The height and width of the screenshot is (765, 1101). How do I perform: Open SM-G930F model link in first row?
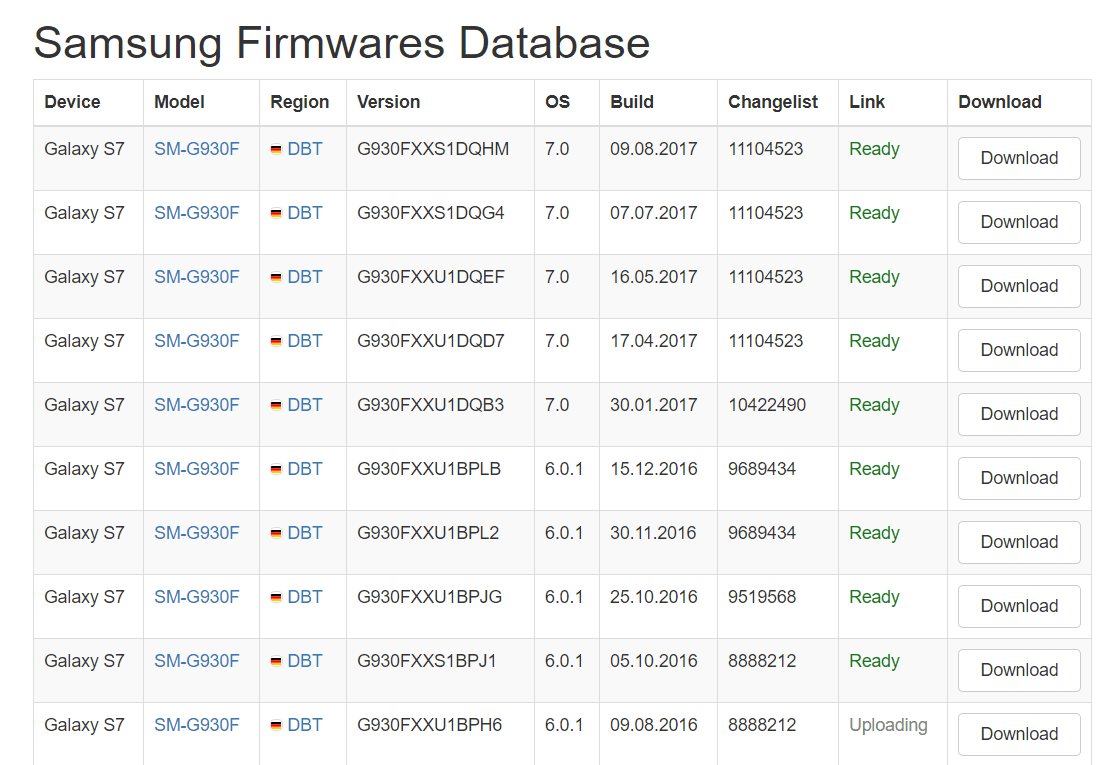tap(196, 149)
